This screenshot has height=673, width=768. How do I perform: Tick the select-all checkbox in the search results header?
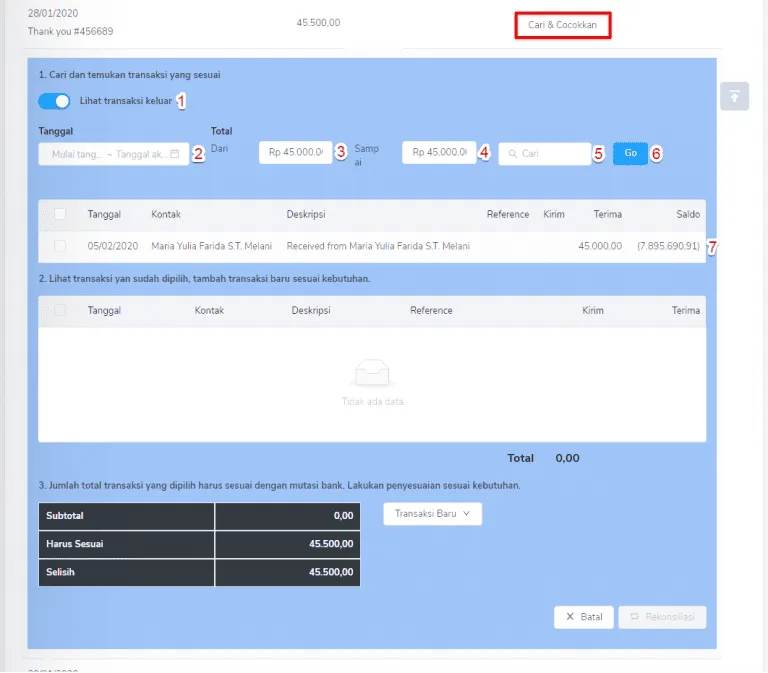point(60,214)
